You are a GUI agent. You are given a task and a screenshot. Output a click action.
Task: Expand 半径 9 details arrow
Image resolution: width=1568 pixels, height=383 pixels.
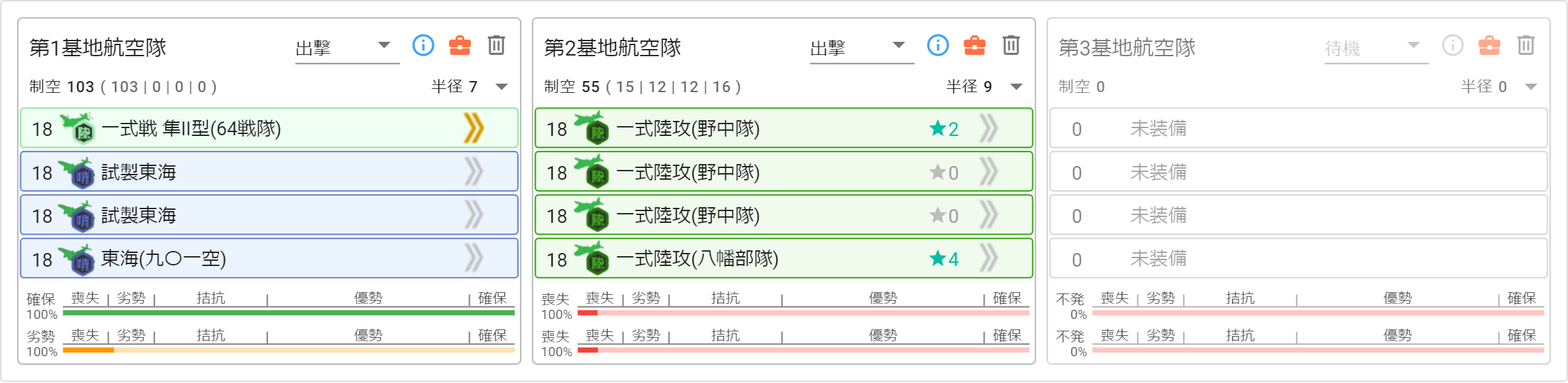click(x=1017, y=87)
